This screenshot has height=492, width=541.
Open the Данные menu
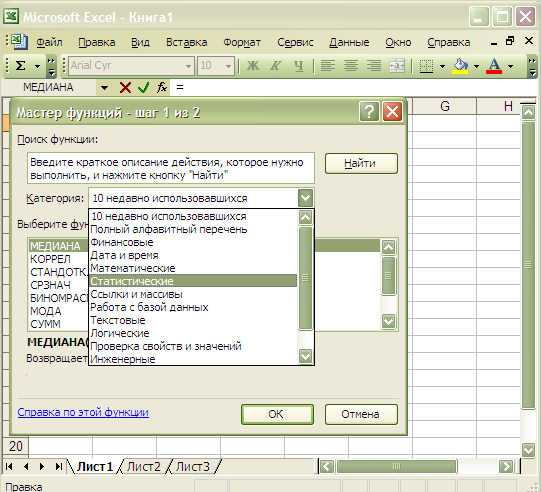[349, 42]
